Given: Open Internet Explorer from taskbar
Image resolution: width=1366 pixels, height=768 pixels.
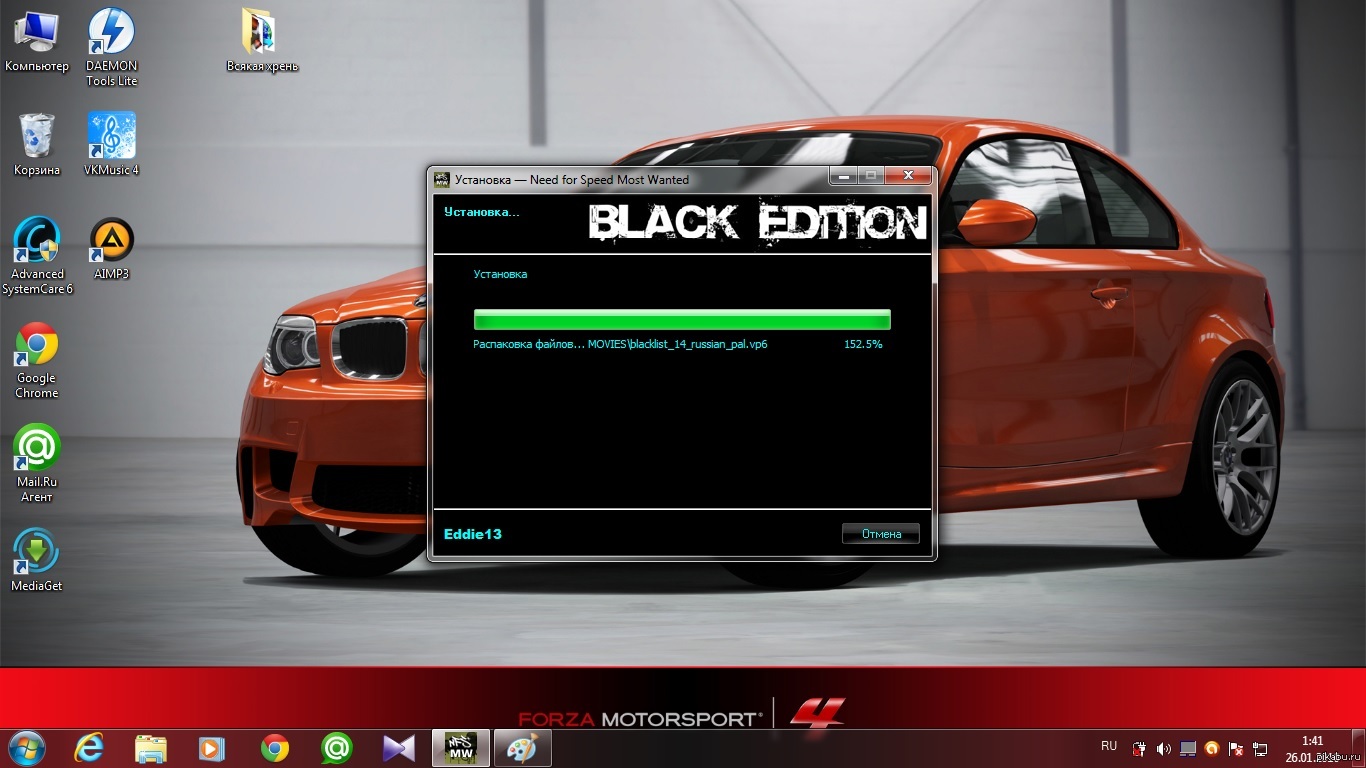Looking at the screenshot, I should point(91,747).
